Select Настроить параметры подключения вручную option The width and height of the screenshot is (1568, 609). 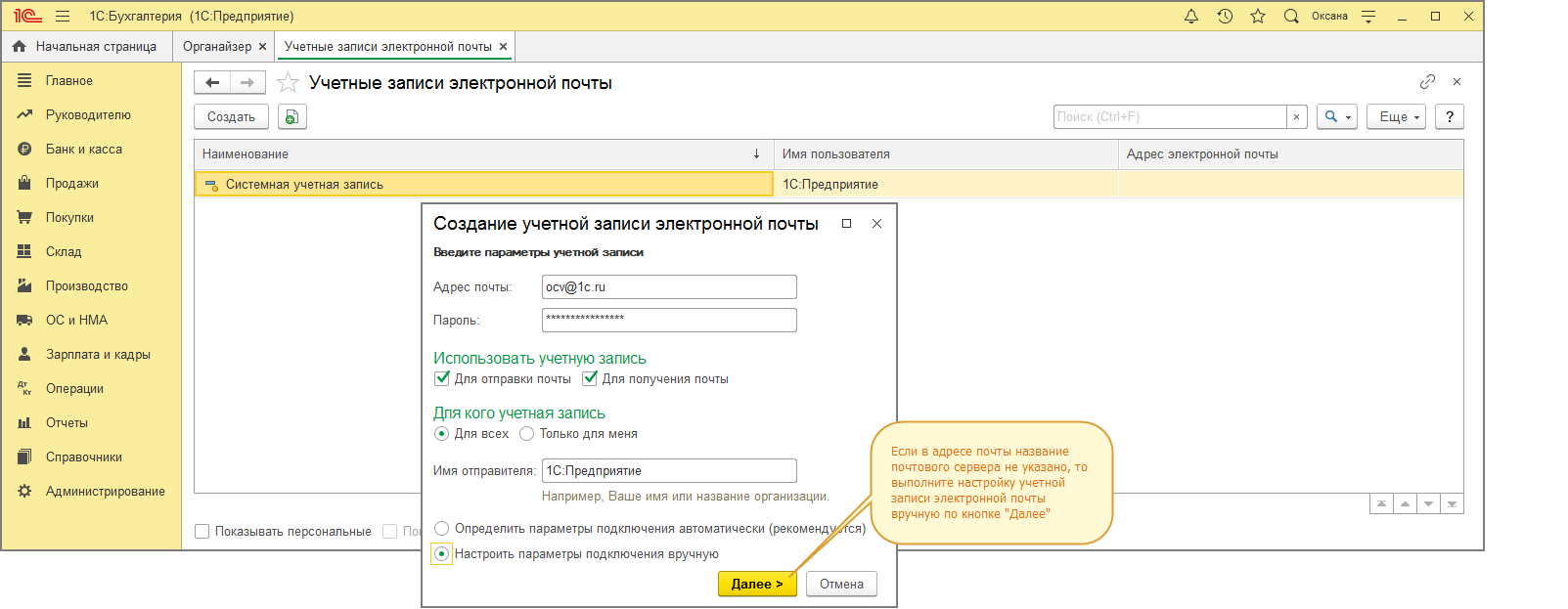442,554
